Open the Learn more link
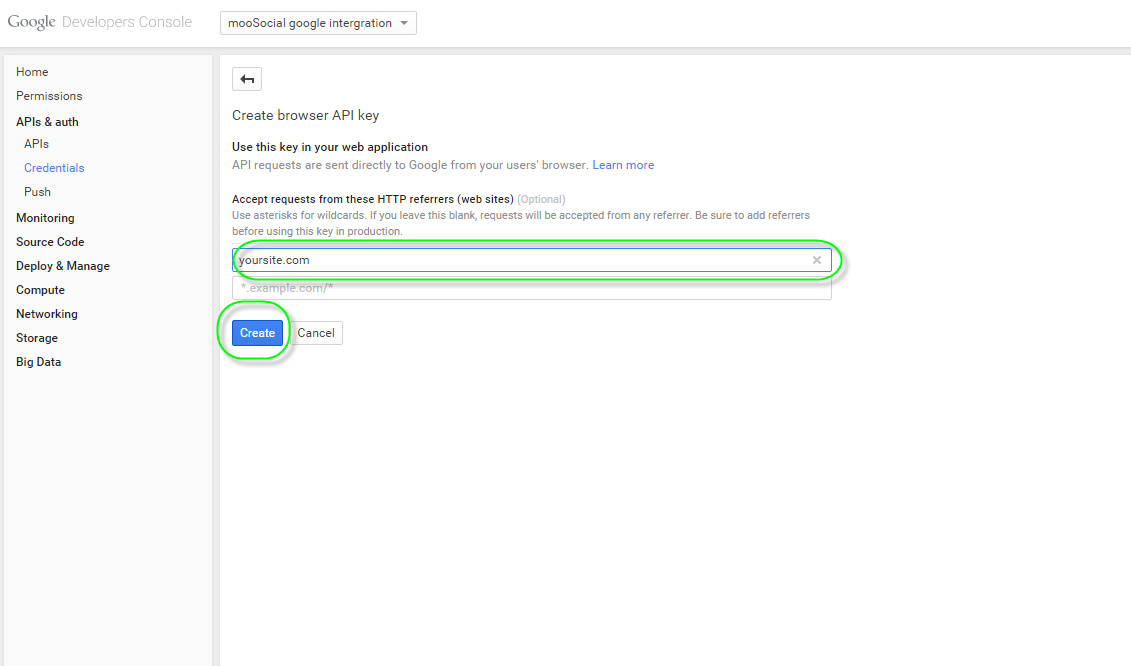Screen dimensions: 1131x666 pos(623,165)
